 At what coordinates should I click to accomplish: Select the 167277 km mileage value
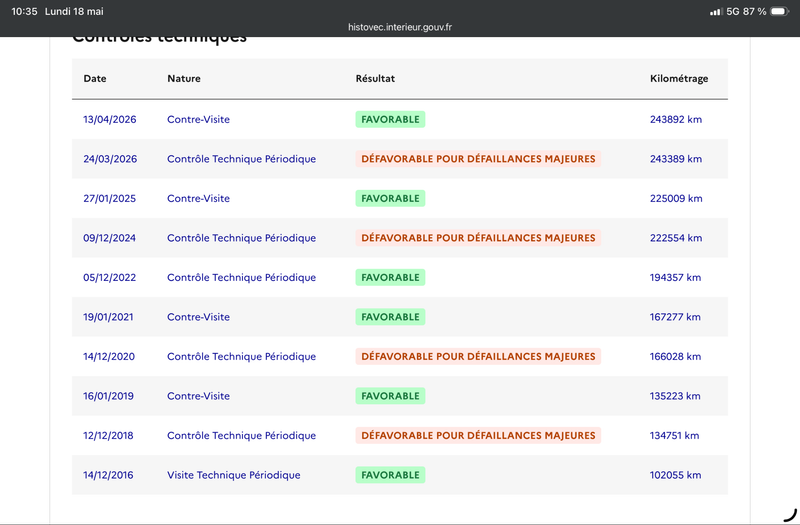(x=675, y=317)
